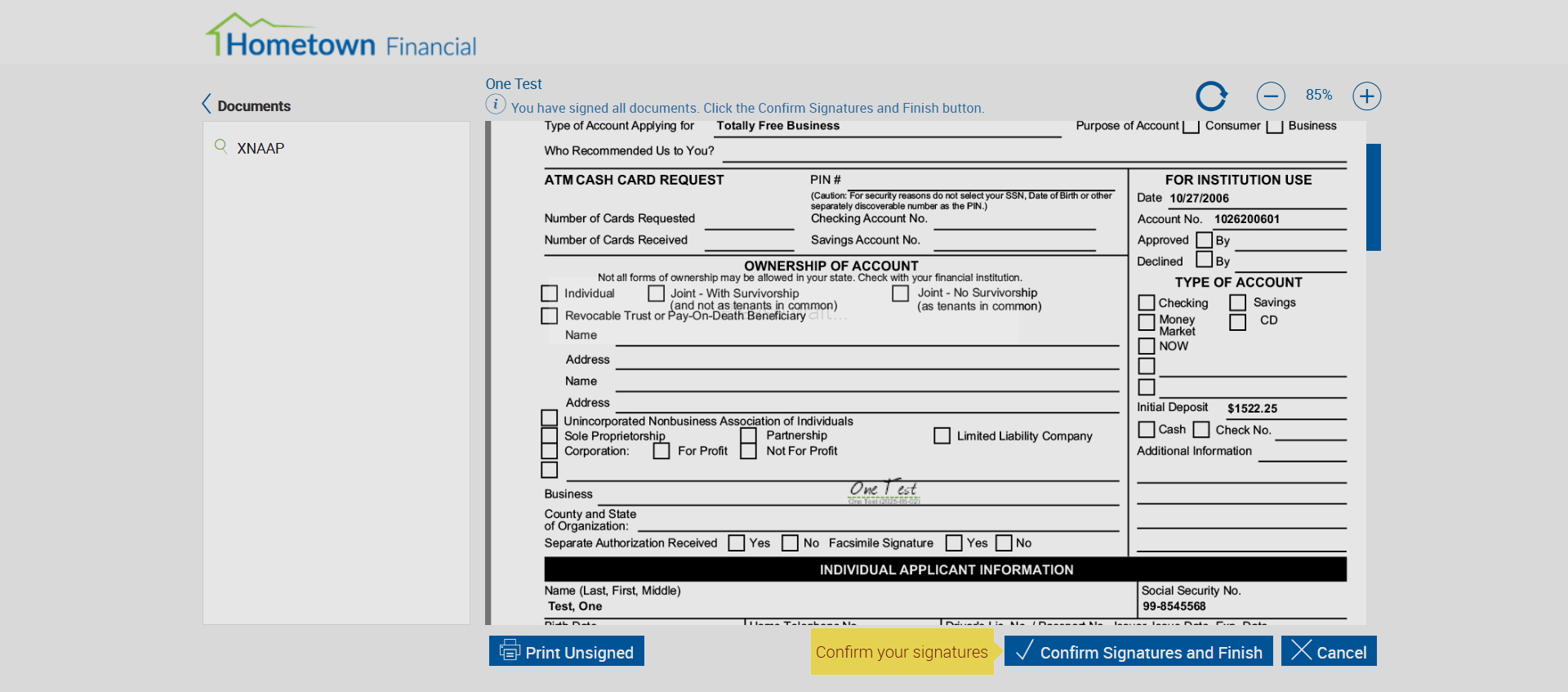Click the blue vertical scrollbar thumb
Viewport: 1568px width, 692px height.
coord(1374,197)
